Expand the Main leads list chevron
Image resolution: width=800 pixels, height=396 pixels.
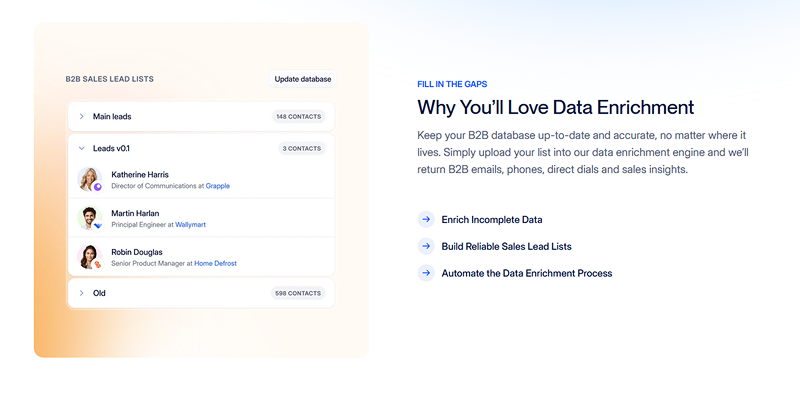click(81, 116)
